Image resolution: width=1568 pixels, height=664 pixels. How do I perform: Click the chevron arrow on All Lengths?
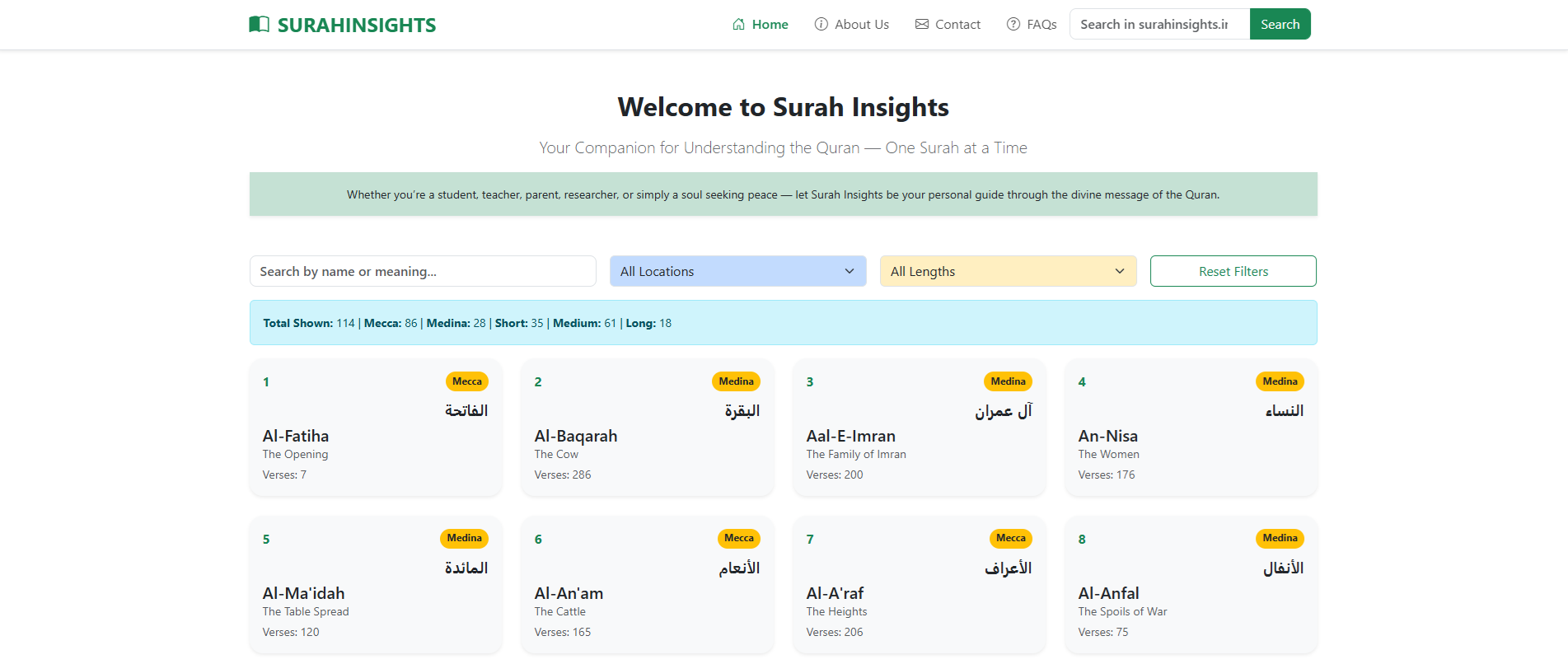click(x=1120, y=271)
